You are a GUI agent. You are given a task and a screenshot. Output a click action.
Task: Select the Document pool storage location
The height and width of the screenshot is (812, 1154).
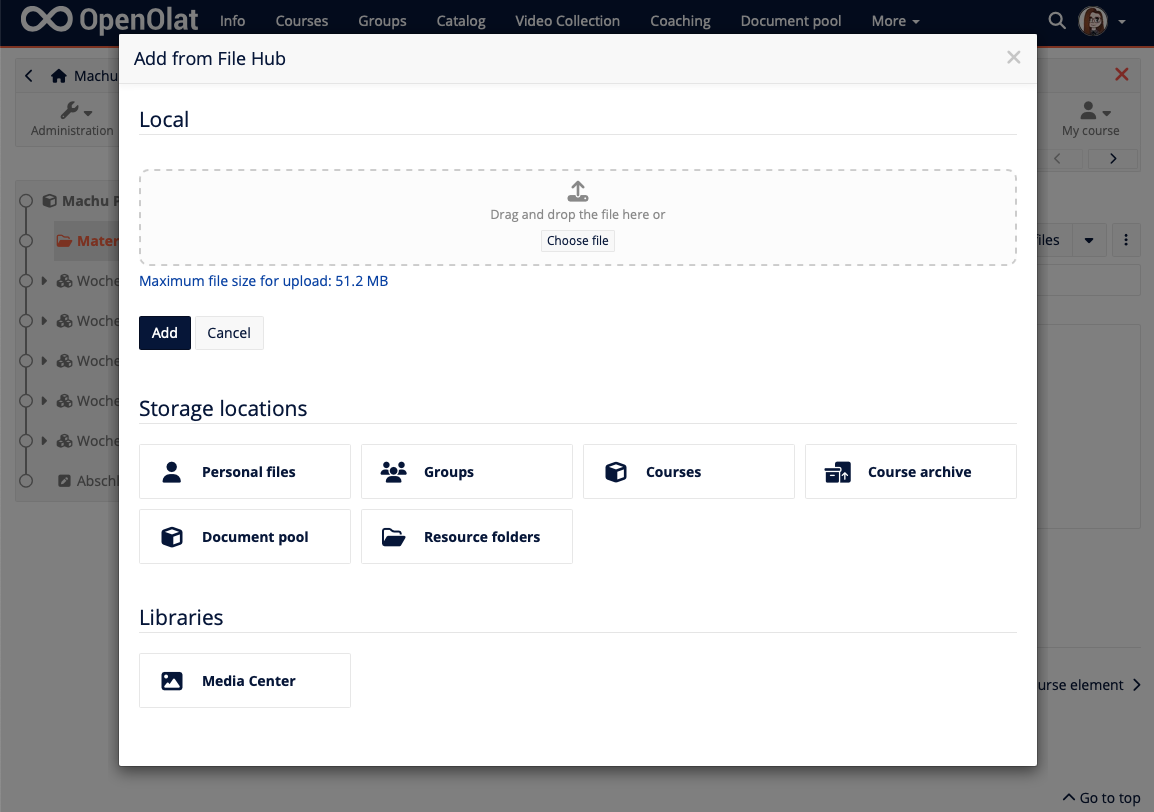click(x=244, y=536)
